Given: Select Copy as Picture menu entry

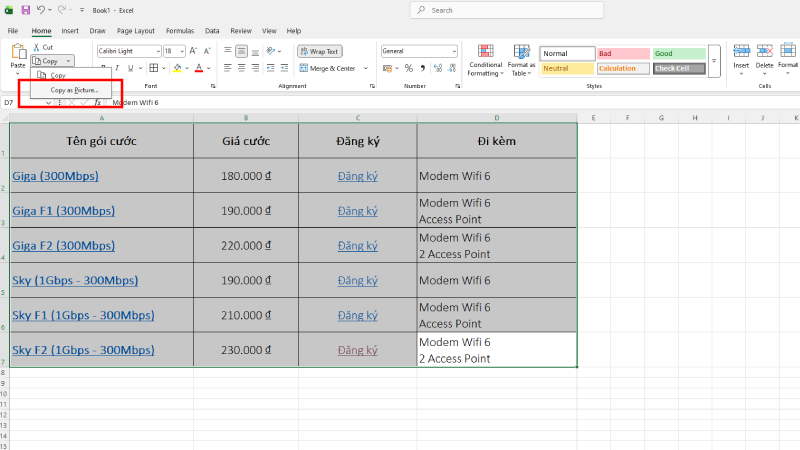Looking at the screenshot, I should pos(74,90).
